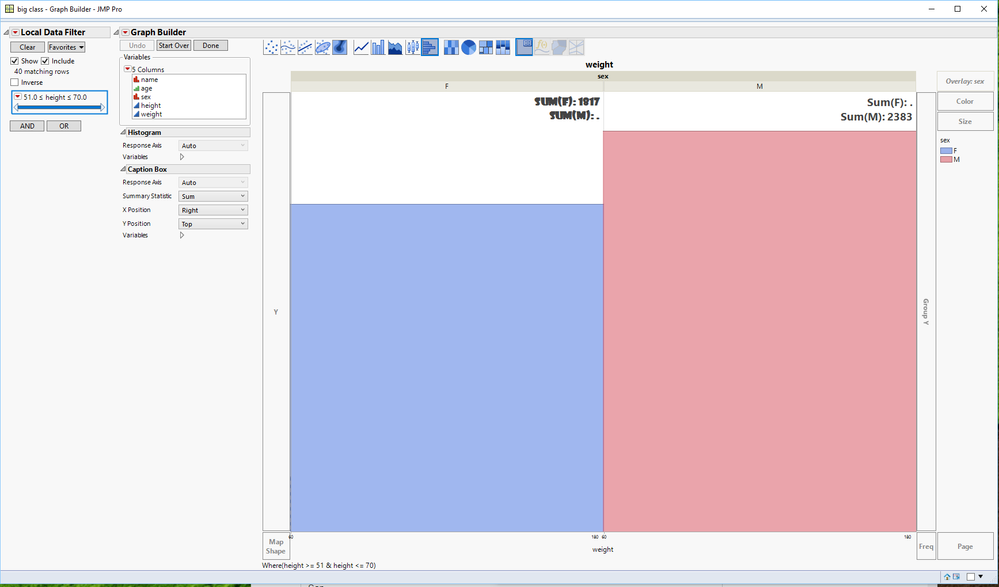
Task: Select the Heatmap element icon
Action: 452,47
